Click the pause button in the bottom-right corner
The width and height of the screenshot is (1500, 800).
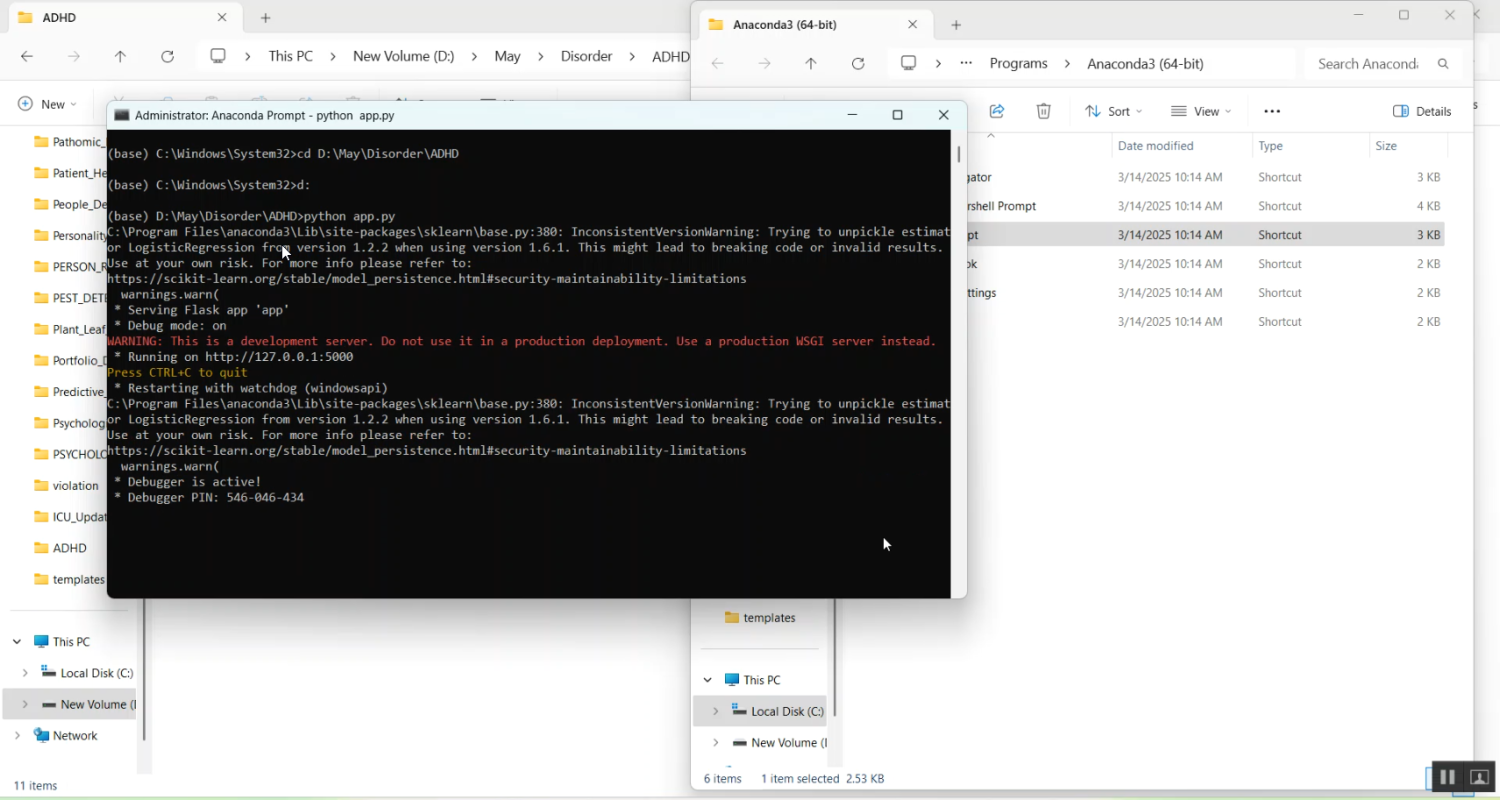1447,777
